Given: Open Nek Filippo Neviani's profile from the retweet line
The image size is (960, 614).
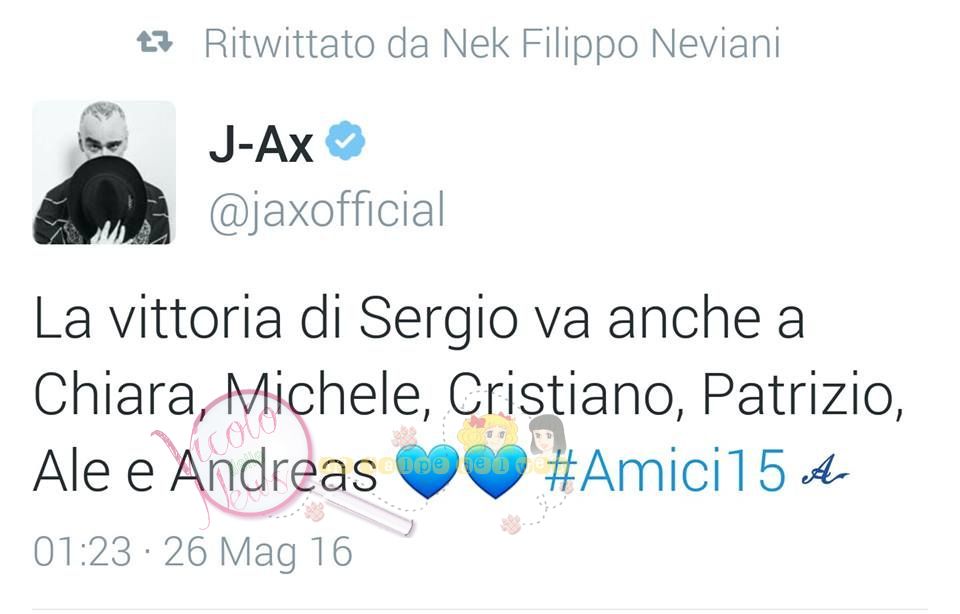Looking at the screenshot, I should tap(611, 44).
